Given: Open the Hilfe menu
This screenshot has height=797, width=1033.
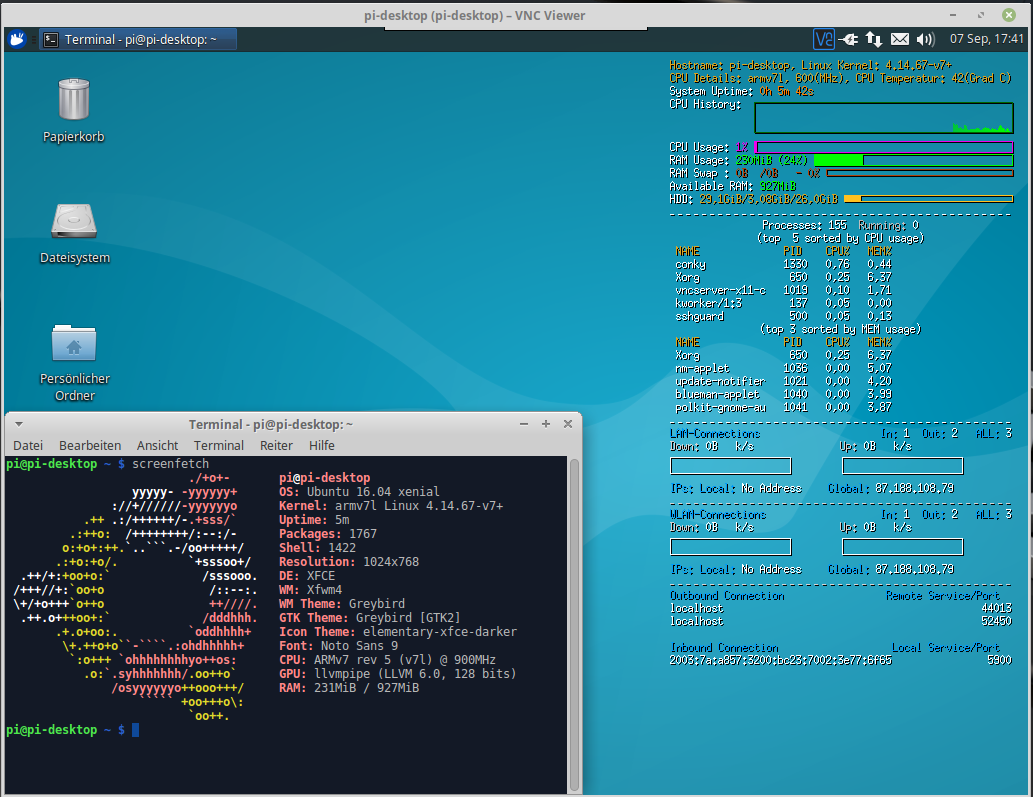Looking at the screenshot, I should [321, 445].
